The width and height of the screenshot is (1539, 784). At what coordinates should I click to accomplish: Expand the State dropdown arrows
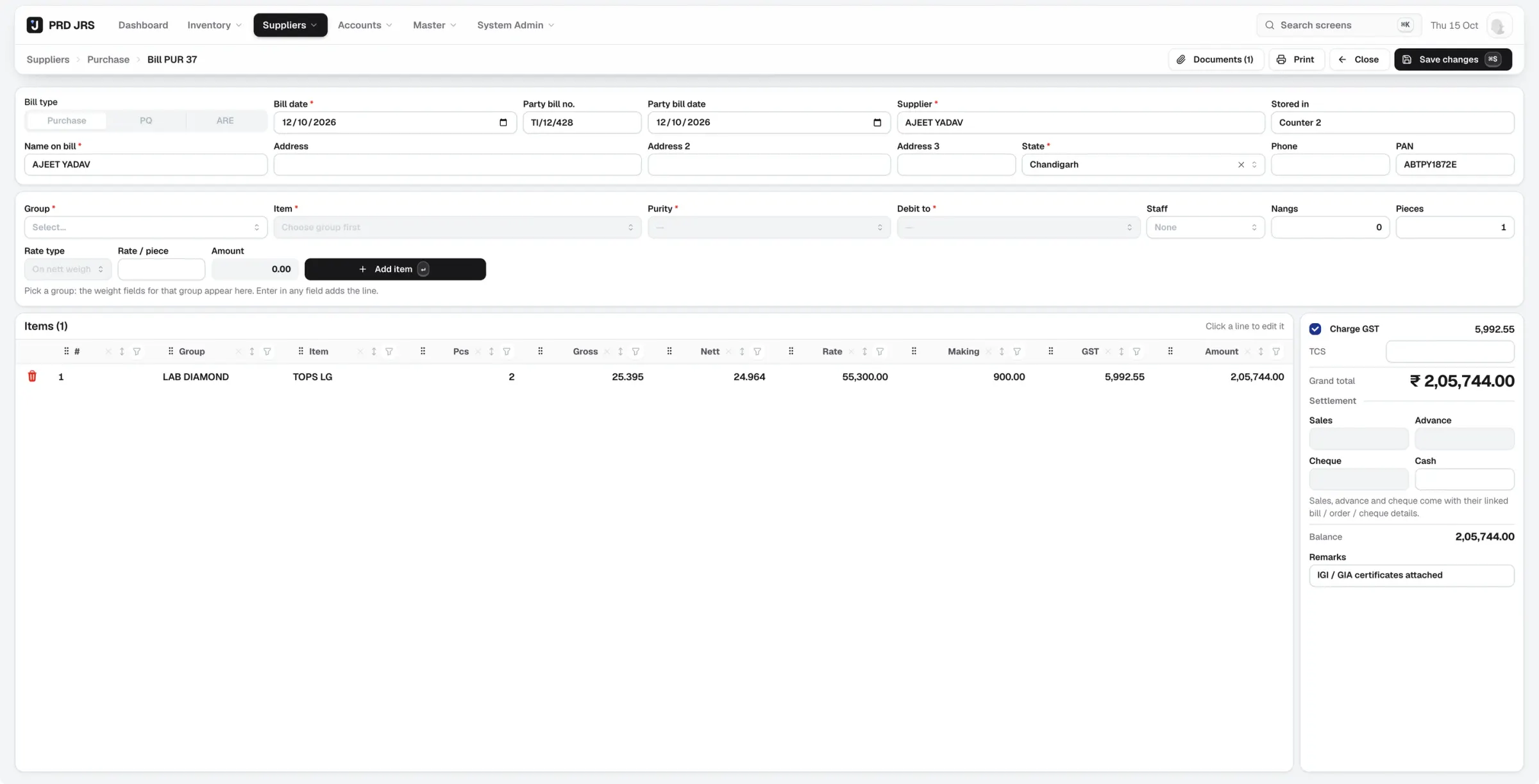1254,165
